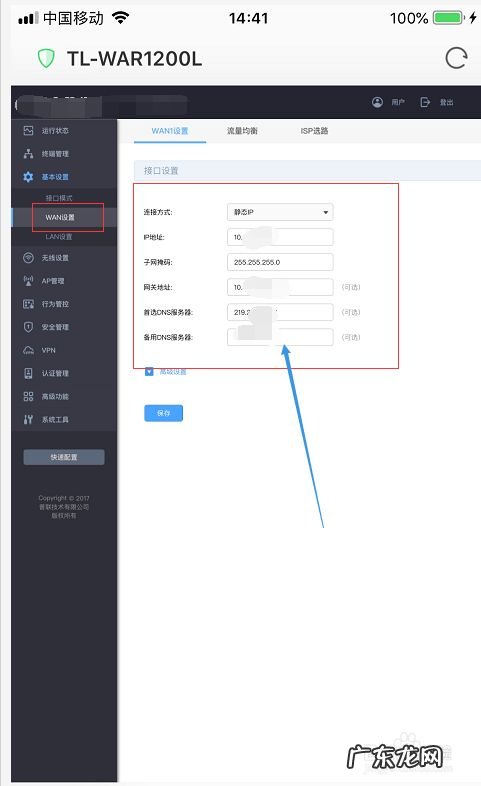Click the IP地址 input field
The width and height of the screenshot is (481, 786).
tap(280, 237)
